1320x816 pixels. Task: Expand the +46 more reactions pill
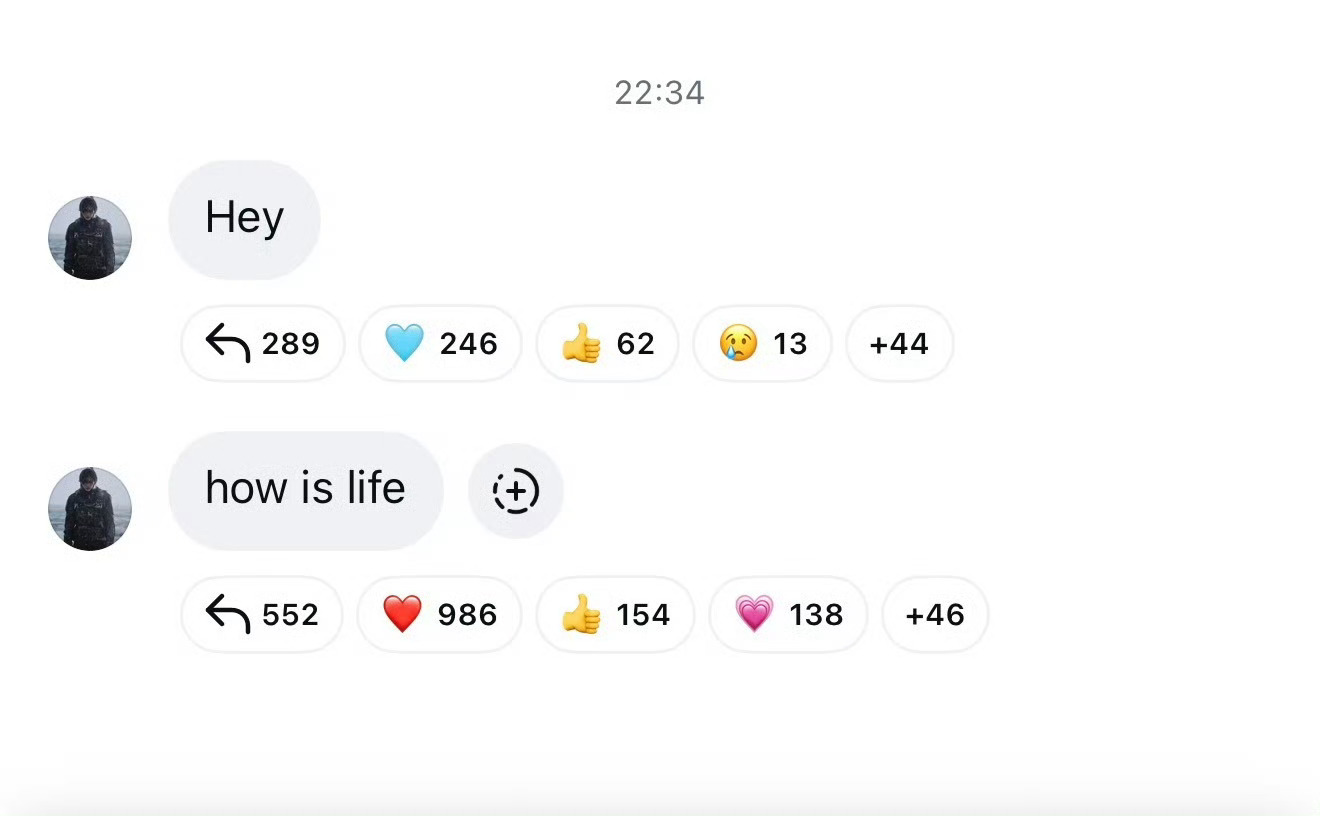935,614
